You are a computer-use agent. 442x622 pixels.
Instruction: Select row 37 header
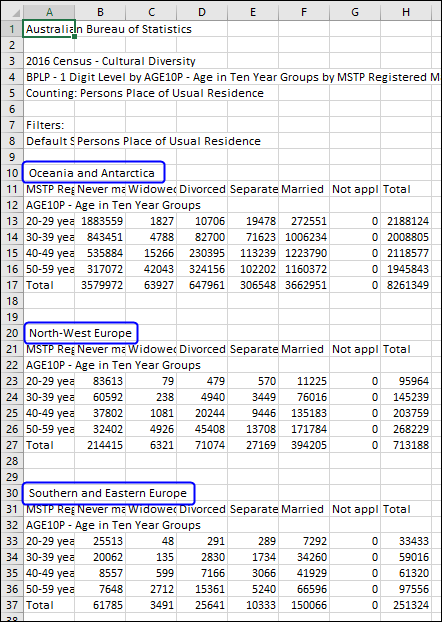(x=12, y=605)
